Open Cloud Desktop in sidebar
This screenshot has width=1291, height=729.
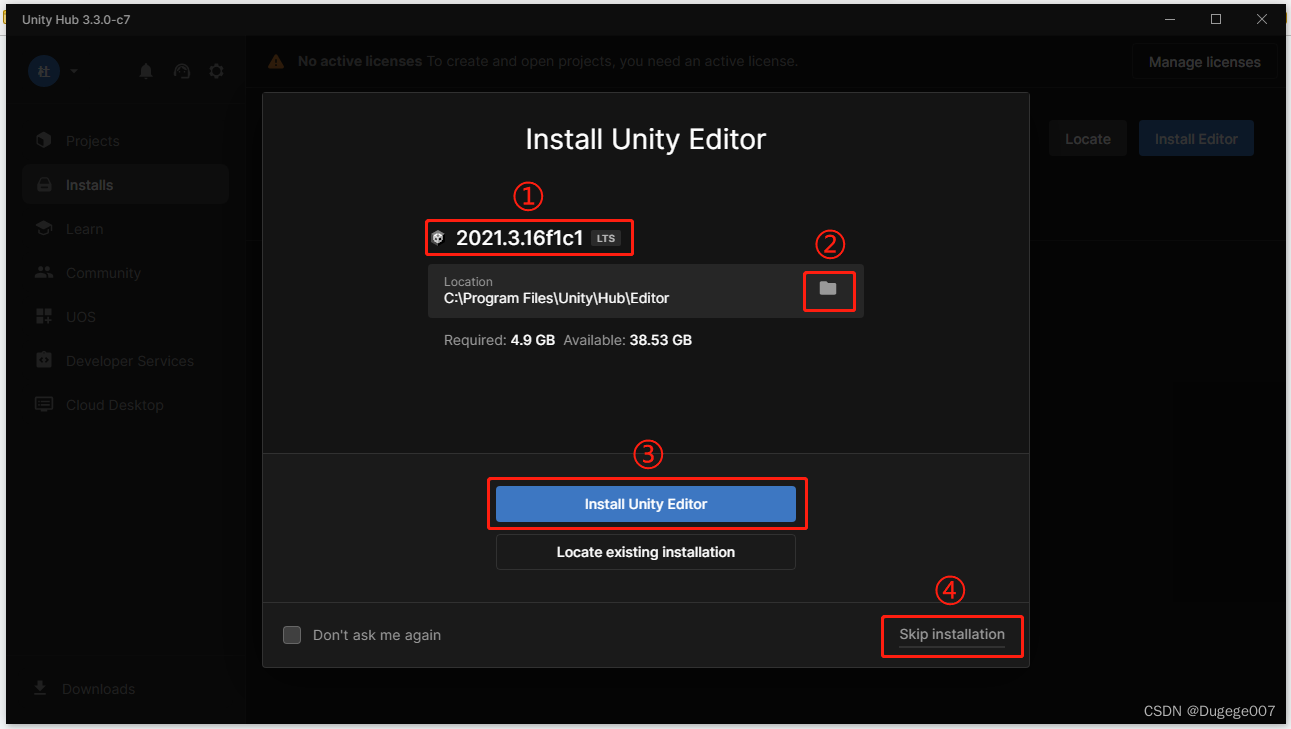[x=126, y=405]
